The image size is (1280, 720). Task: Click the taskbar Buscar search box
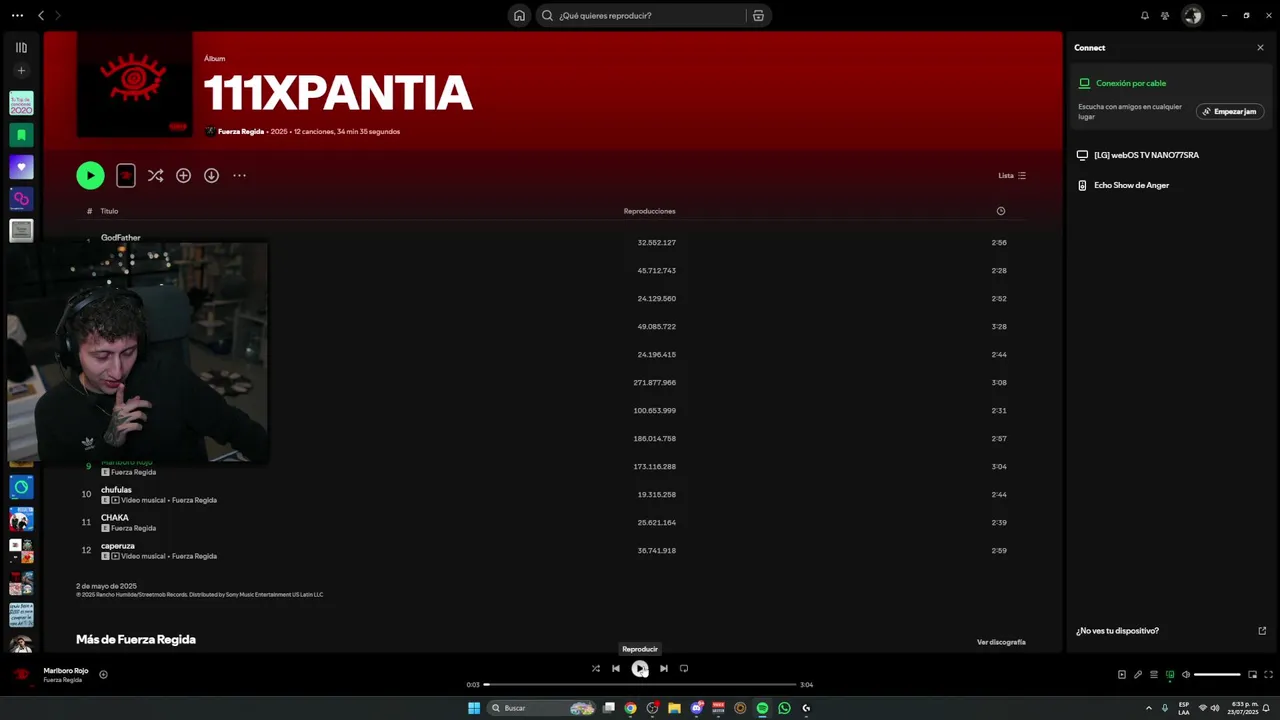(541, 708)
